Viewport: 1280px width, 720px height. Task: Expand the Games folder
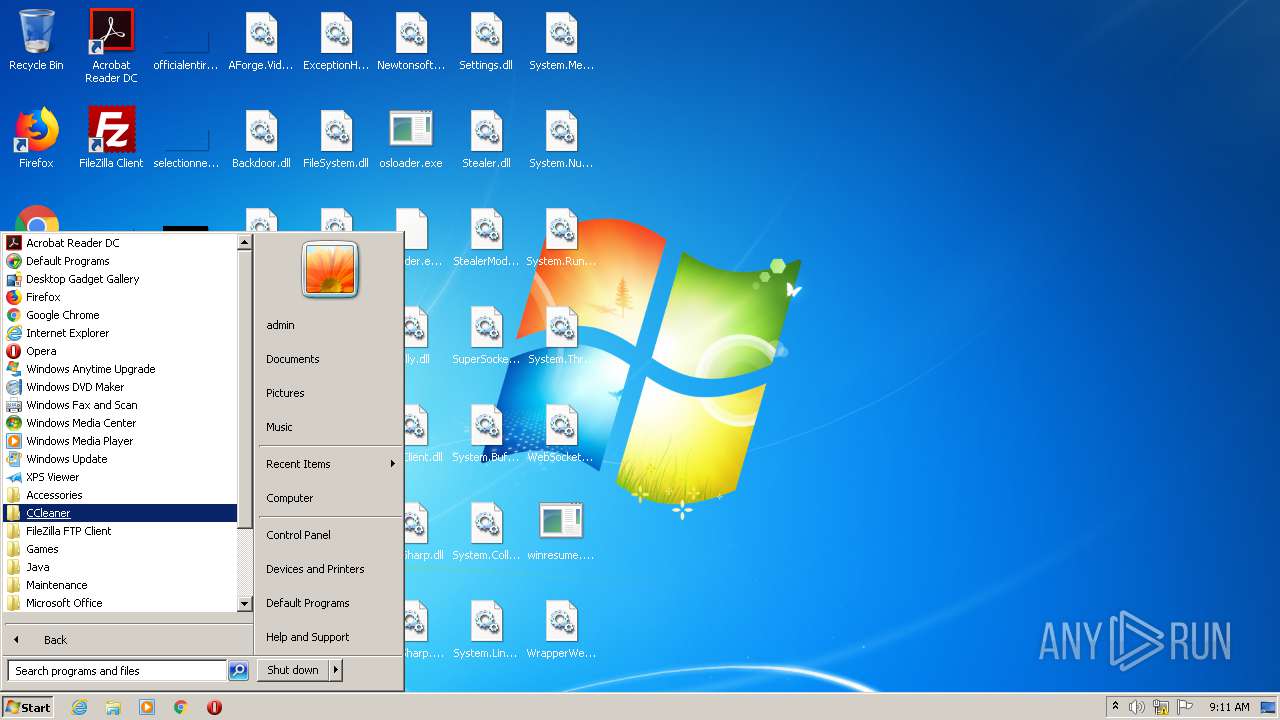point(121,549)
